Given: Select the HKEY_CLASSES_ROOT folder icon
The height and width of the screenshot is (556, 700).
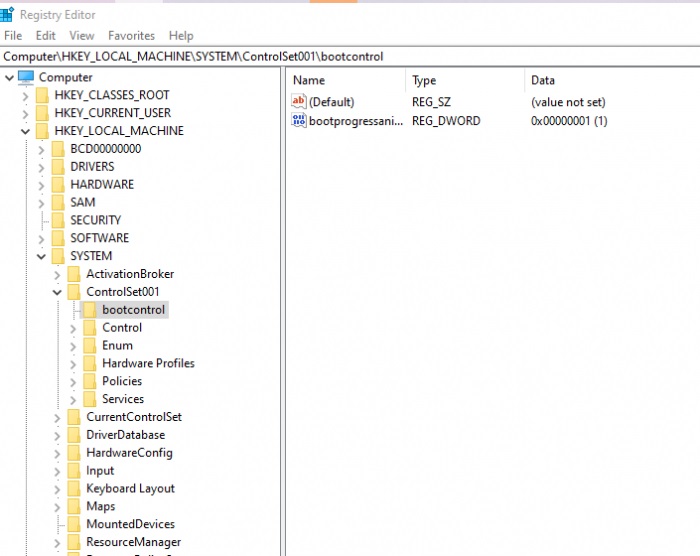Looking at the screenshot, I should pos(42,95).
